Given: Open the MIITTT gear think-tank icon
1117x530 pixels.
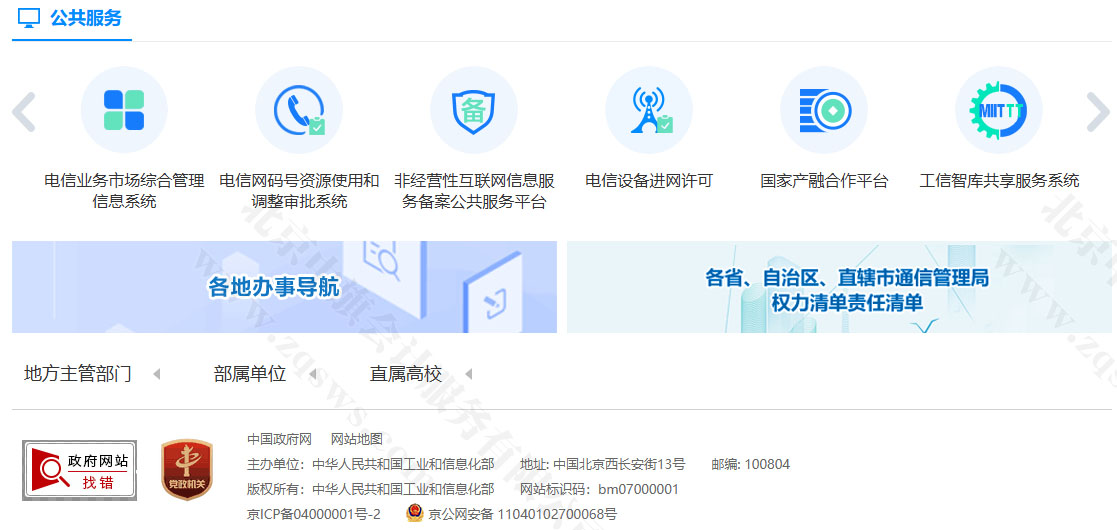Looking at the screenshot, I should click(x=998, y=110).
